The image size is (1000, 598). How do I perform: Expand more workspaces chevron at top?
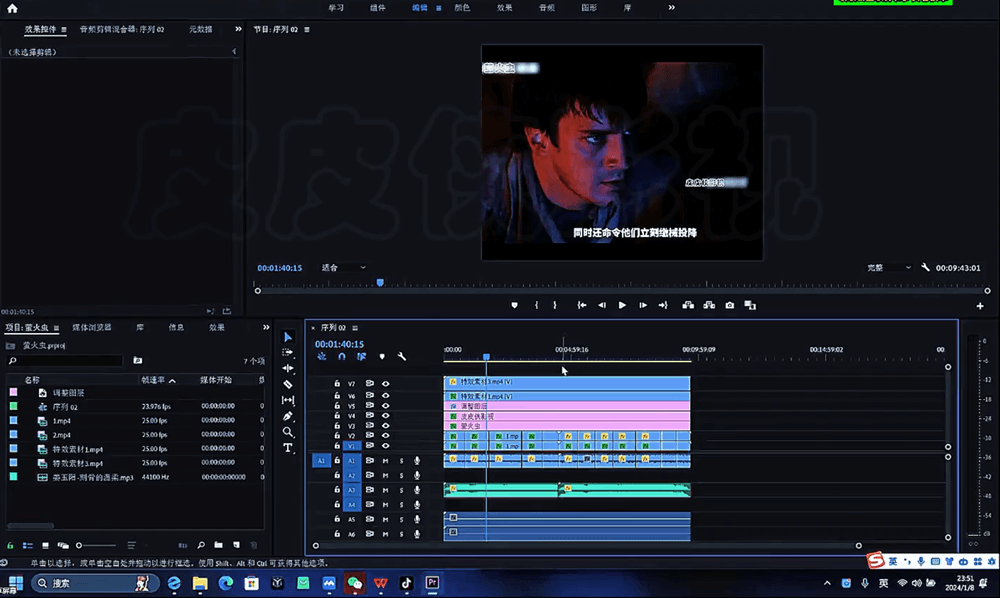(x=672, y=8)
